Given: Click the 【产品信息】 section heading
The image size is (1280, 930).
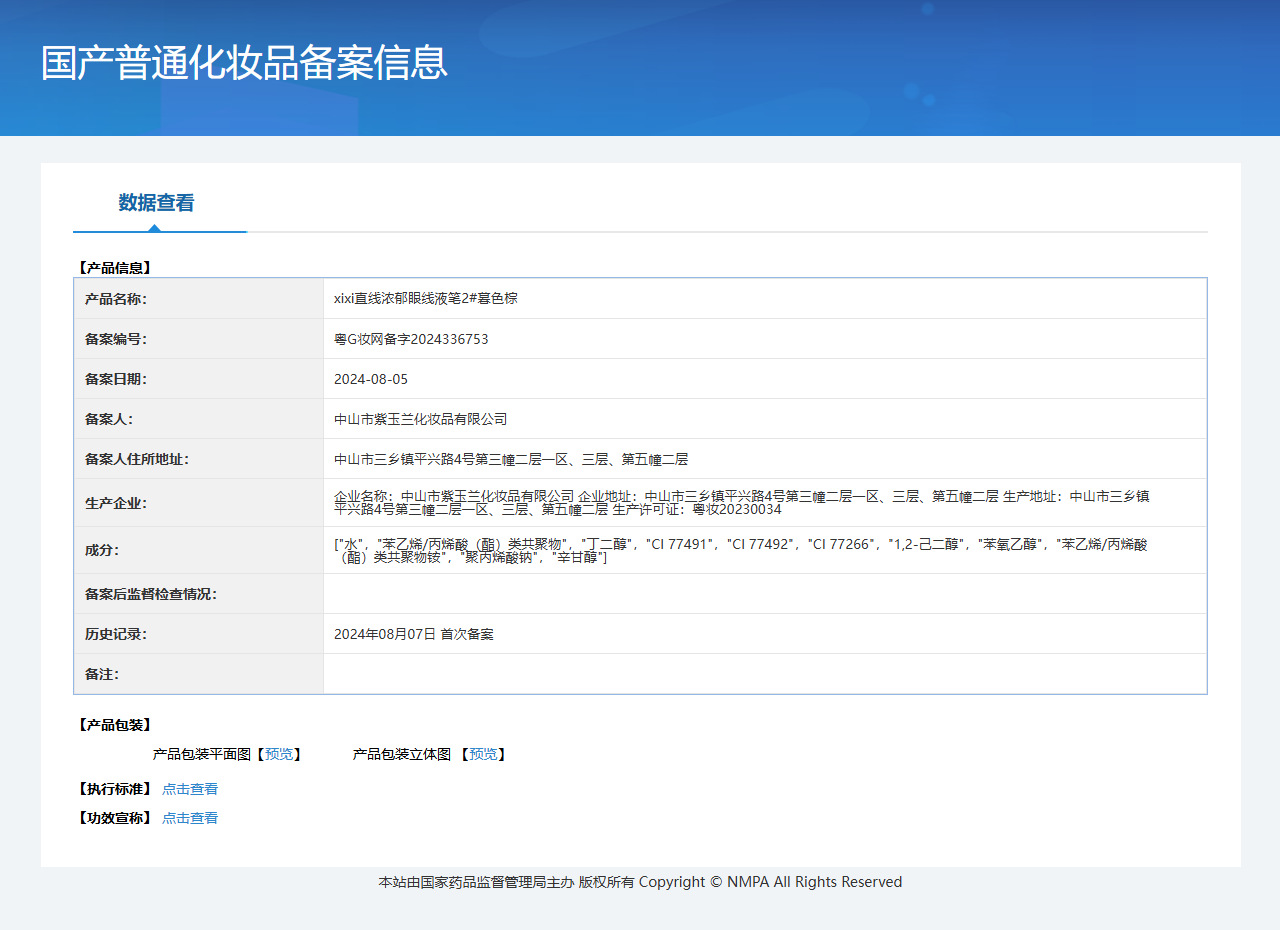Looking at the screenshot, I should (115, 268).
